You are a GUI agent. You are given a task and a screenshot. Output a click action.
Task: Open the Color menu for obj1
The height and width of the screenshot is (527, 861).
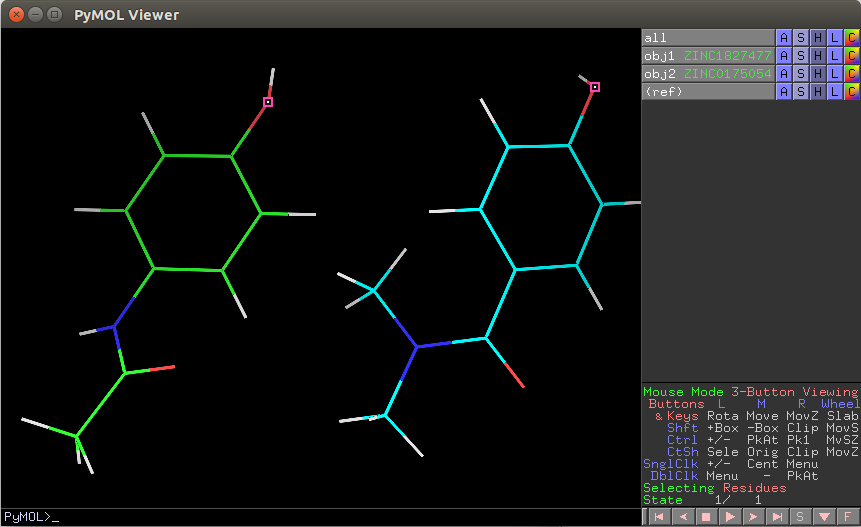pyautogui.click(x=851, y=56)
